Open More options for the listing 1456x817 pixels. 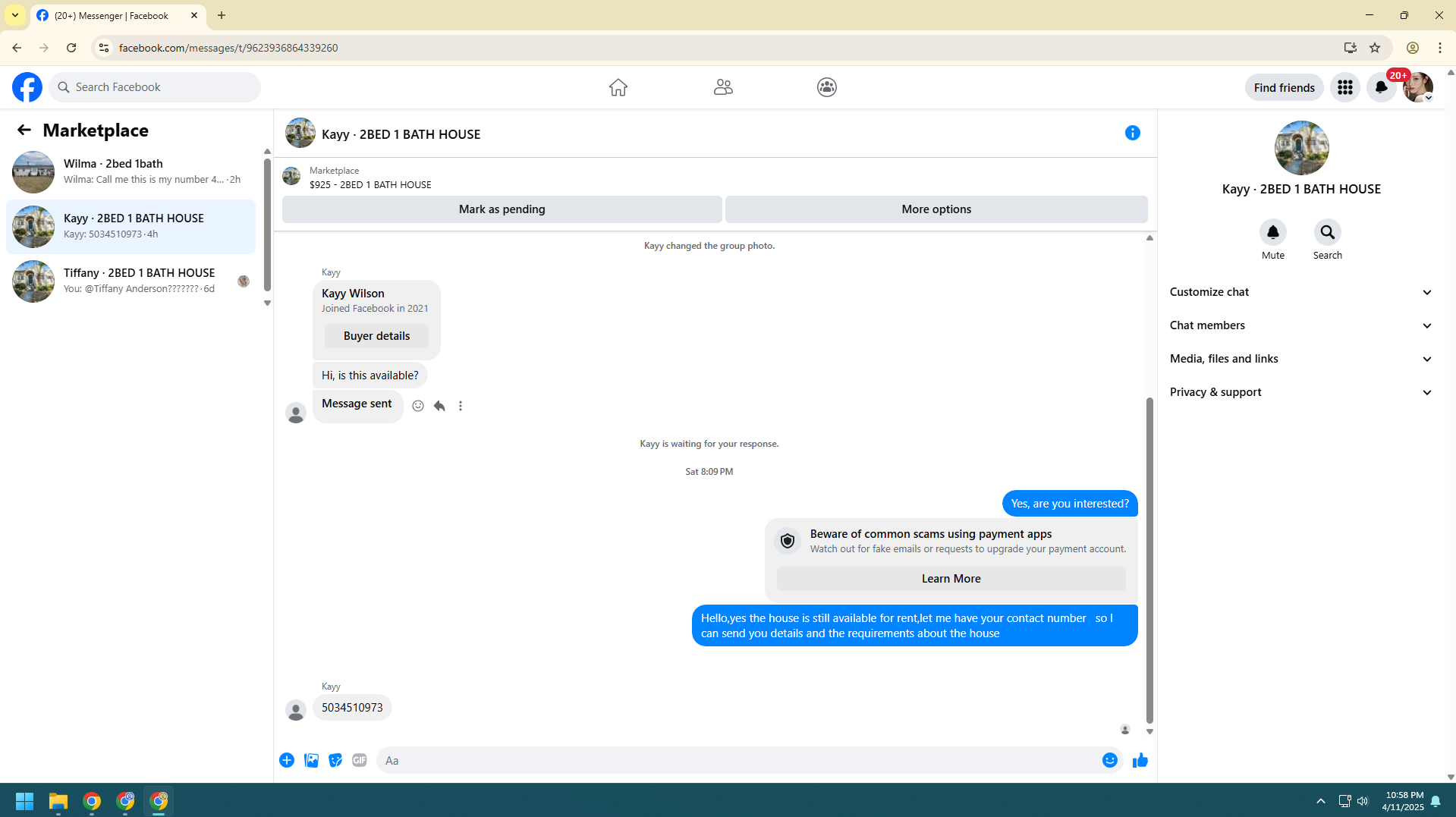(936, 209)
